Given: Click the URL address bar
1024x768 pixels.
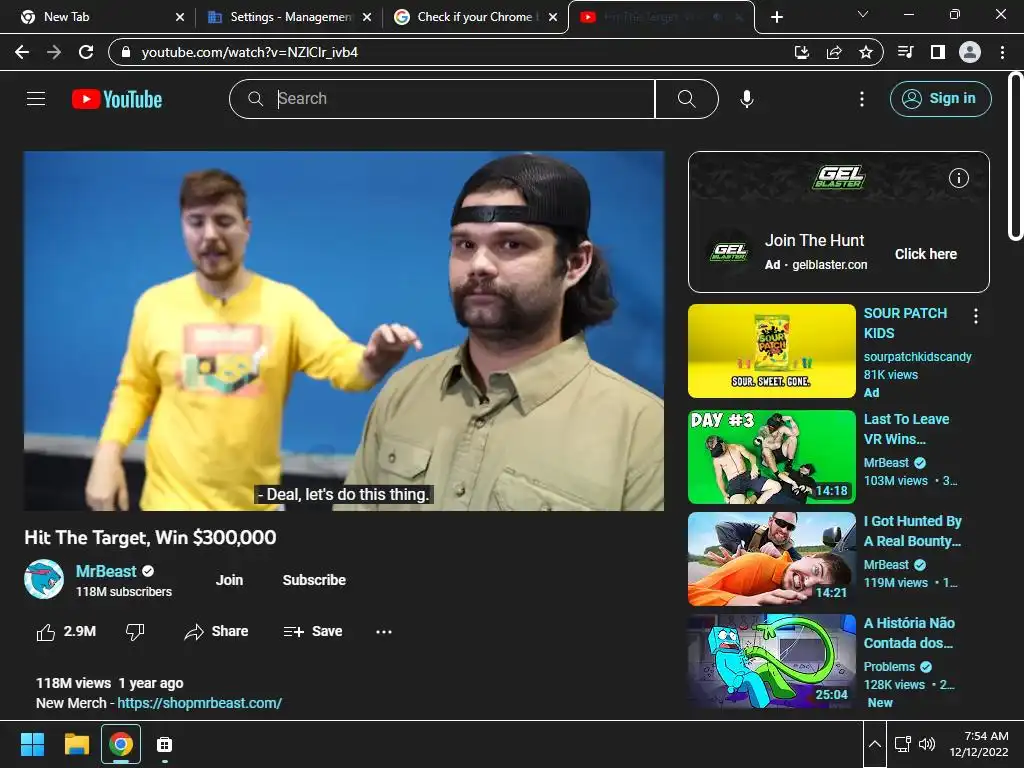Looking at the screenshot, I should 451,52.
